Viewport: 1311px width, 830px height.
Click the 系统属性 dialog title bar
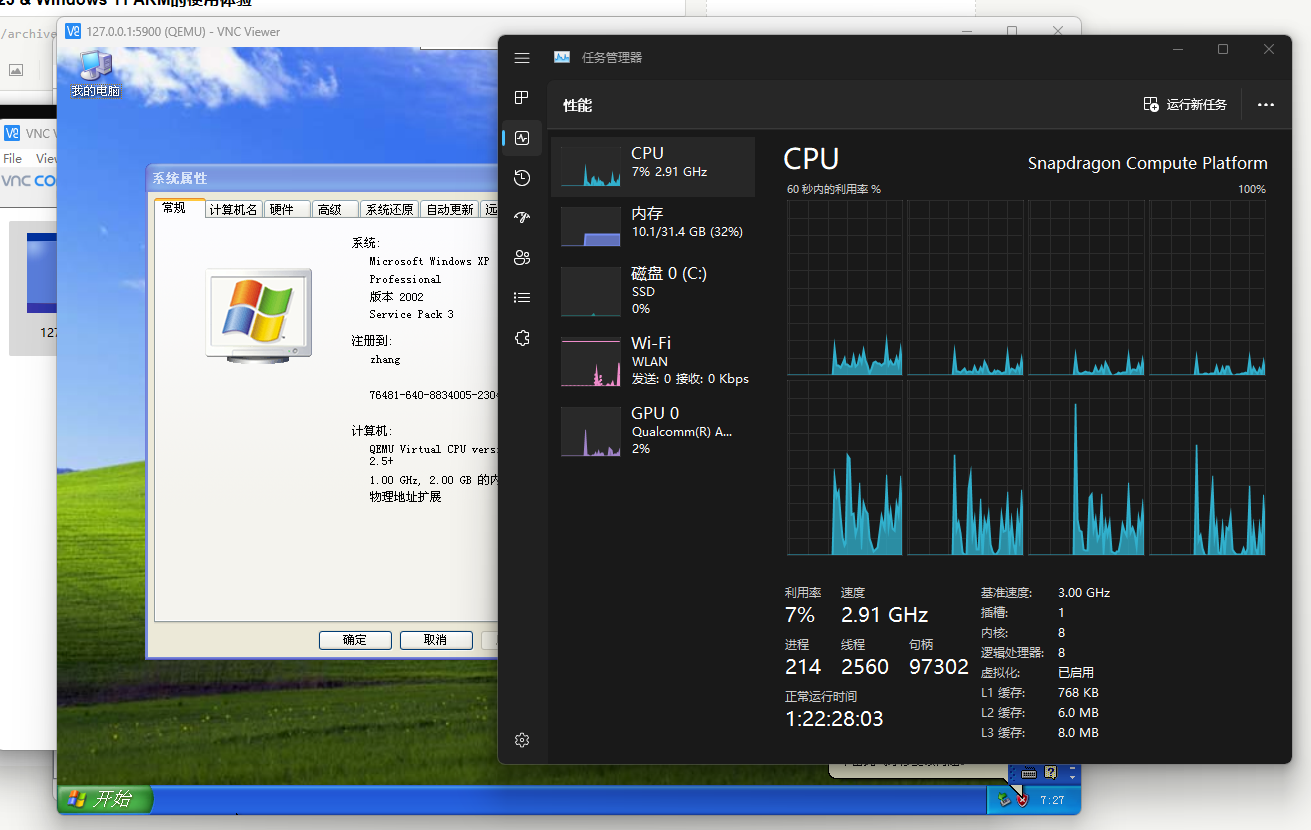click(322, 178)
